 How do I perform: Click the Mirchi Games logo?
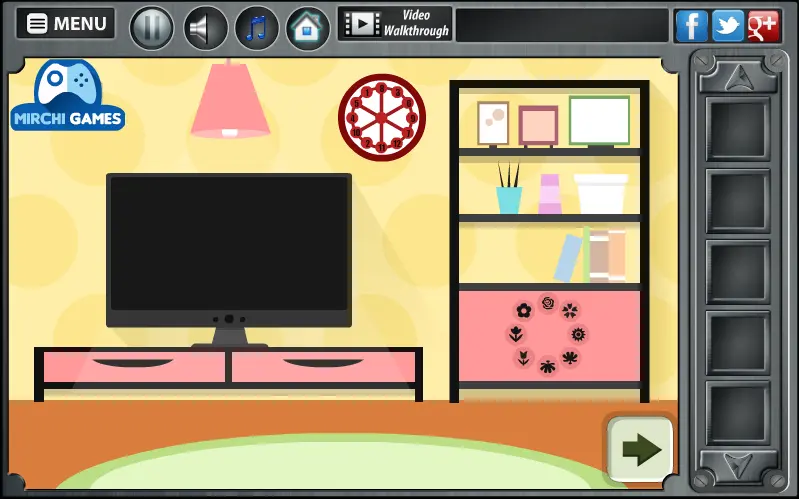(68, 95)
